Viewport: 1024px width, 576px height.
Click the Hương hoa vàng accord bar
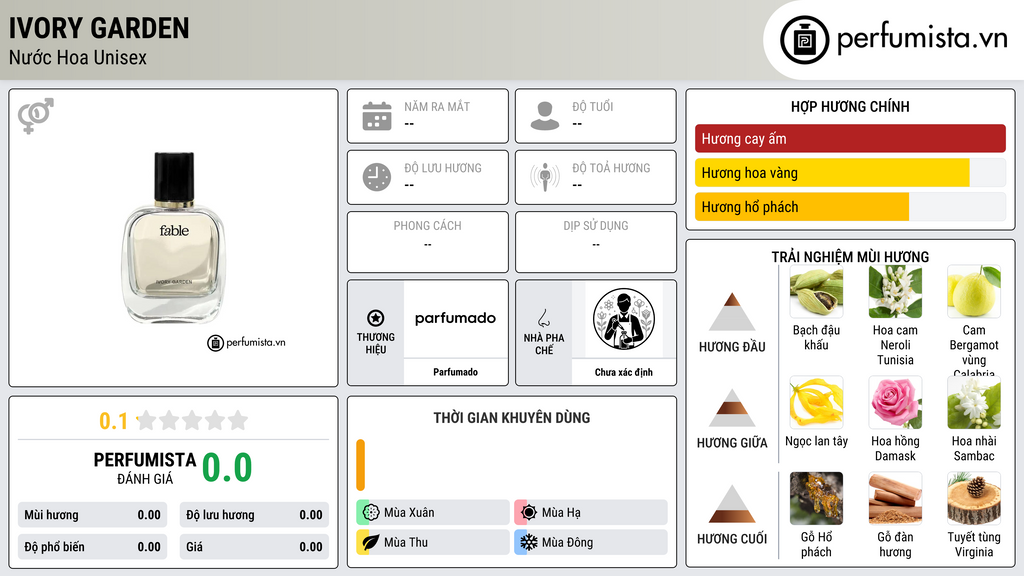(x=850, y=172)
